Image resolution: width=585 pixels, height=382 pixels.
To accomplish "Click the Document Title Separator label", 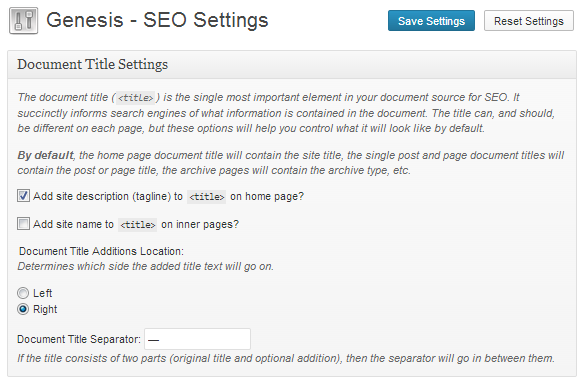I will pos(79,339).
